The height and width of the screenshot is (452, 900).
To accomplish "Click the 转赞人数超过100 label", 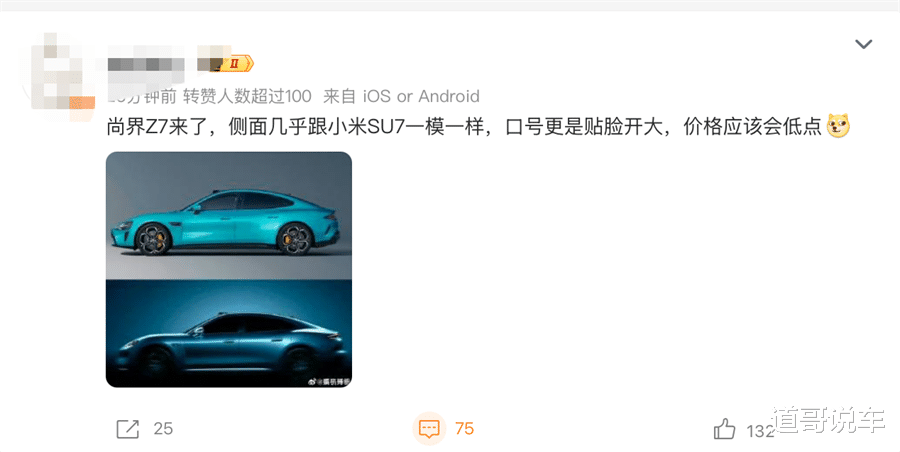I will click(247, 96).
